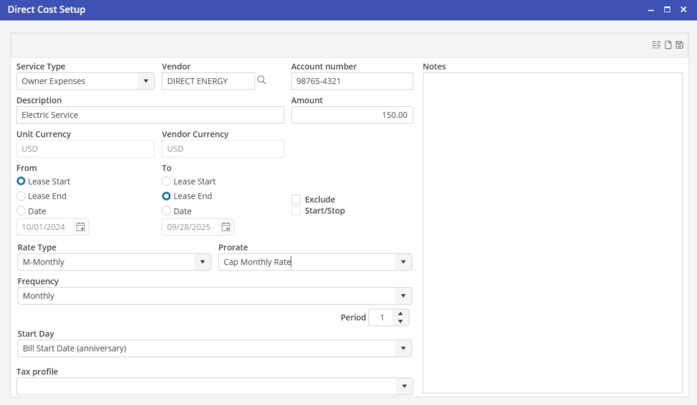Click inside the Notes text area

point(552,232)
